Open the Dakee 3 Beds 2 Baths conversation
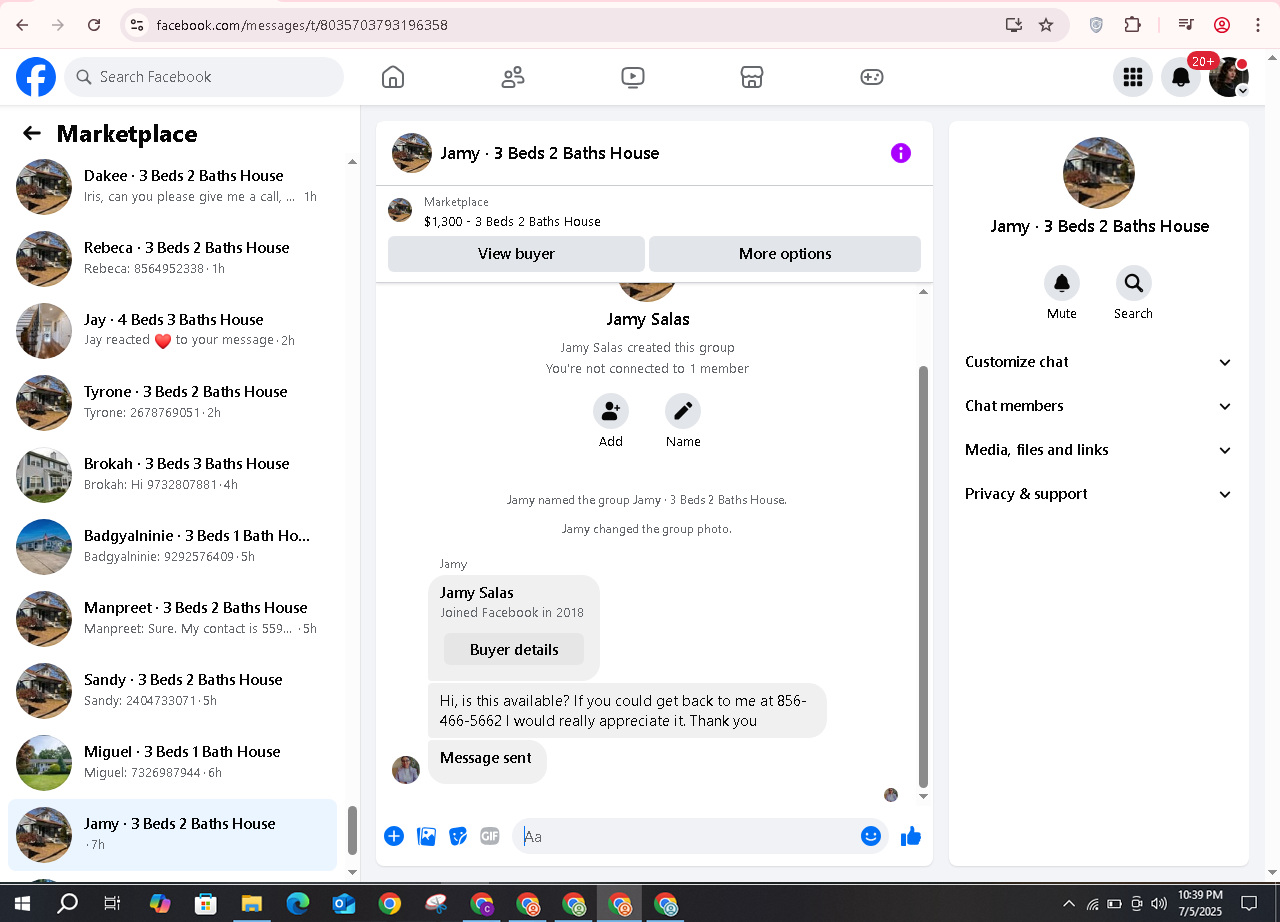Image resolution: width=1280 pixels, height=922 pixels. tap(173, 187)
